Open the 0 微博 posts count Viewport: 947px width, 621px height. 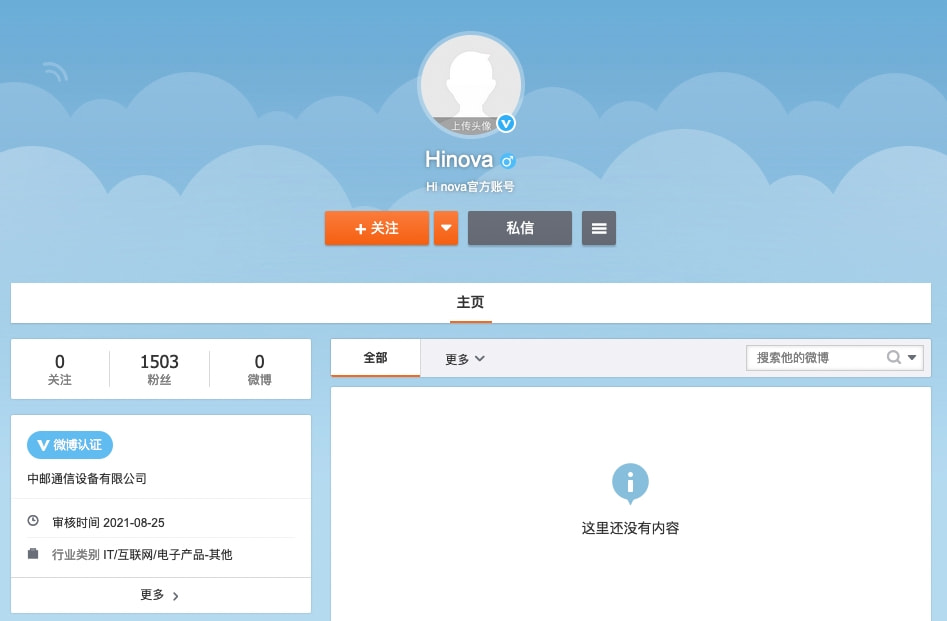tap(259, 369)
